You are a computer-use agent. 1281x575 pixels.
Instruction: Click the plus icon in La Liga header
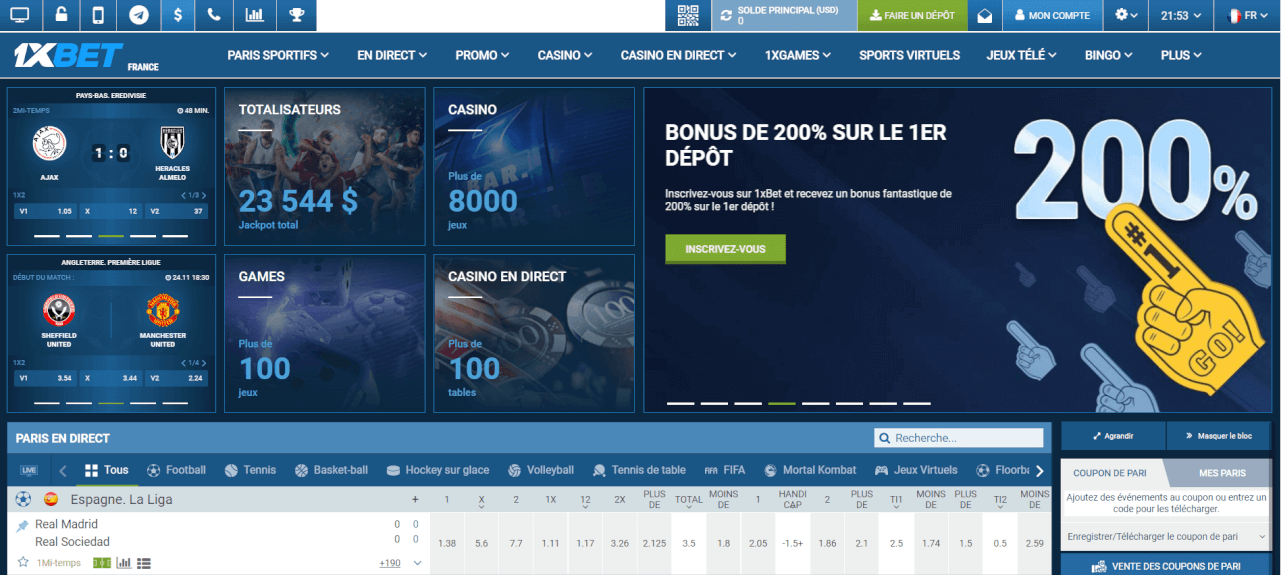tap(415, 499)
